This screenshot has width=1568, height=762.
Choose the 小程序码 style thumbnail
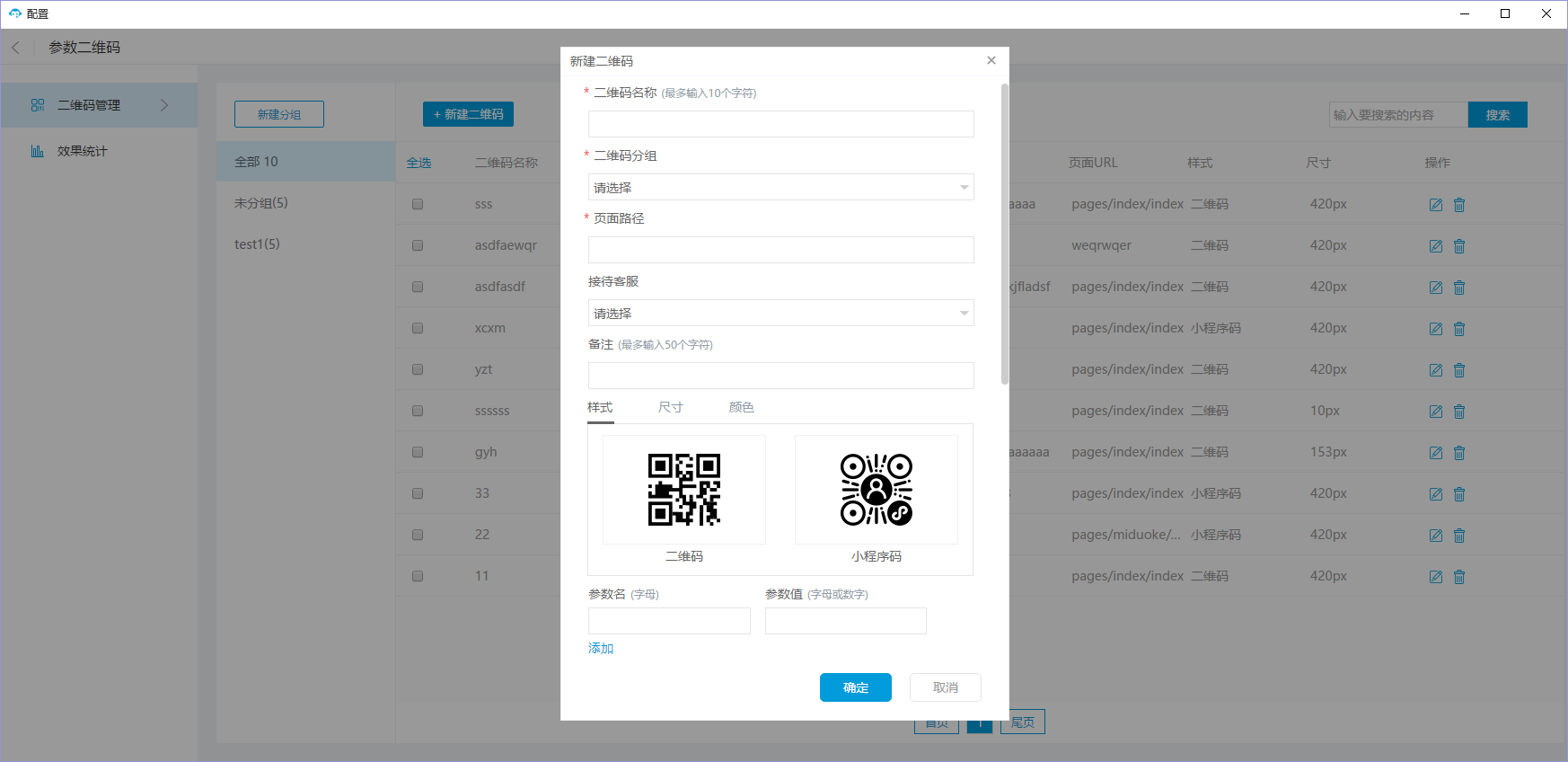(x=876, y=490)
